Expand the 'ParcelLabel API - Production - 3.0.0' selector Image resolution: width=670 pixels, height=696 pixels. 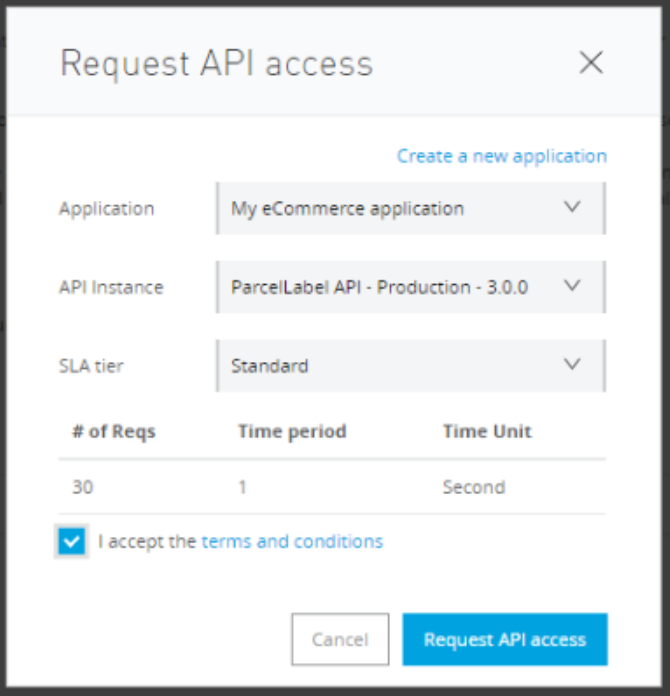400,287
